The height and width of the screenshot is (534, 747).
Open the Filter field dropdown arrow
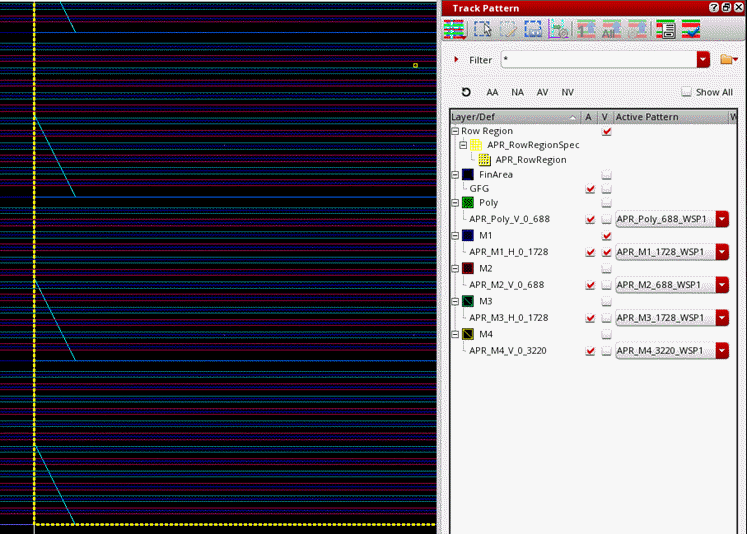coord(703,60)
